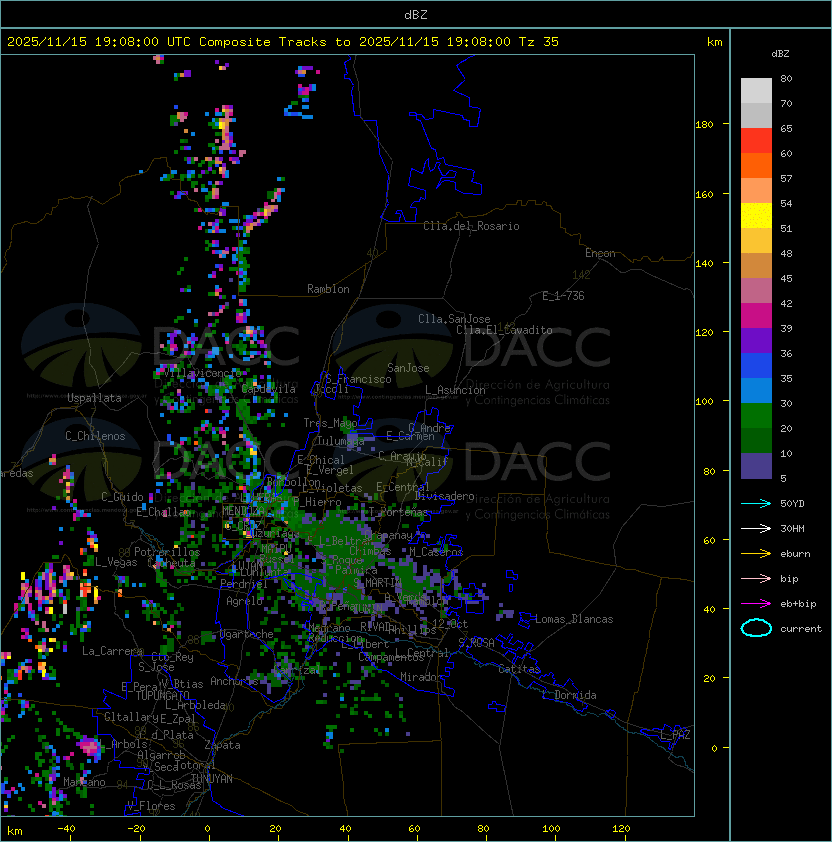Click the 'E_1-736' map label

pos(563,296)
